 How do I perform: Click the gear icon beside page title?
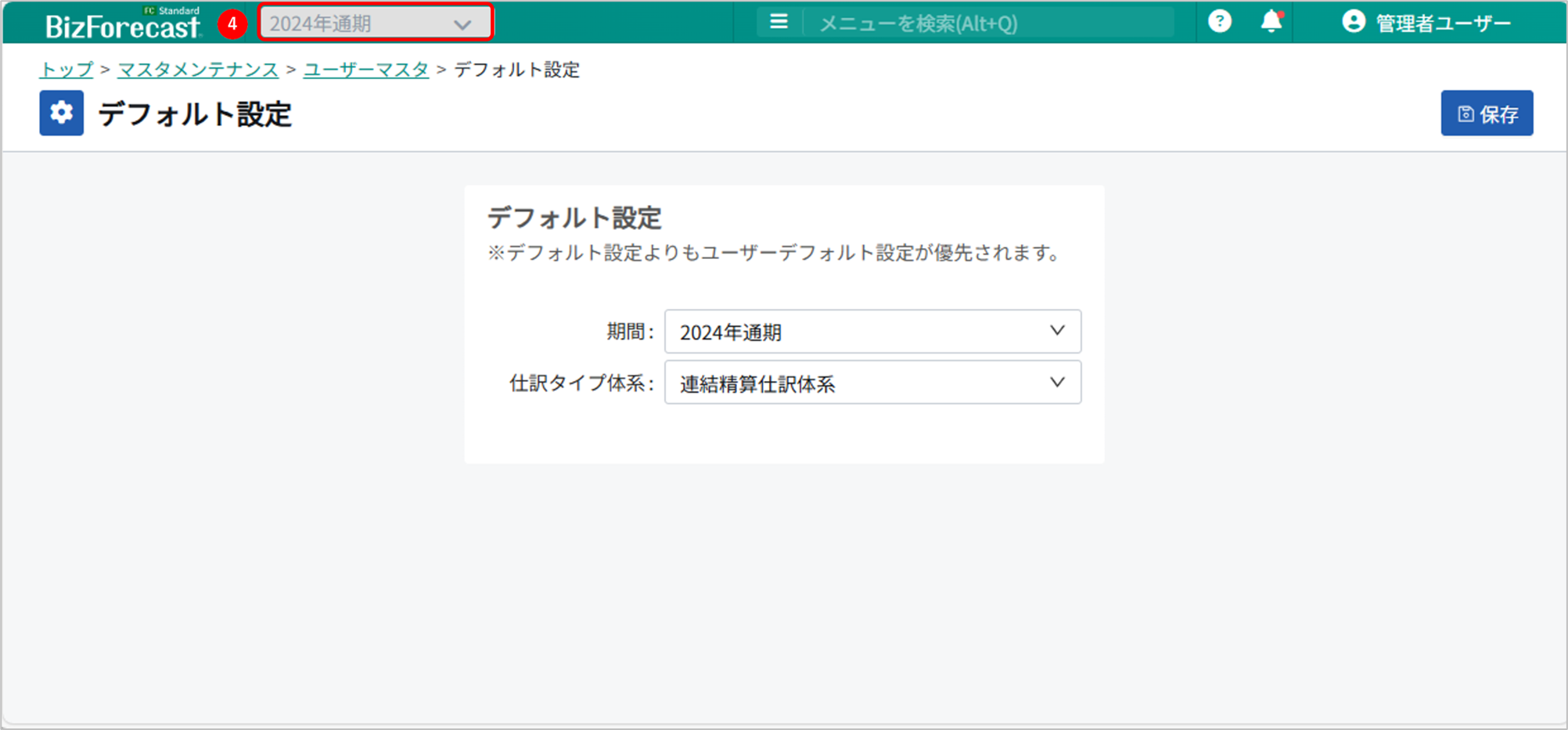62,113
